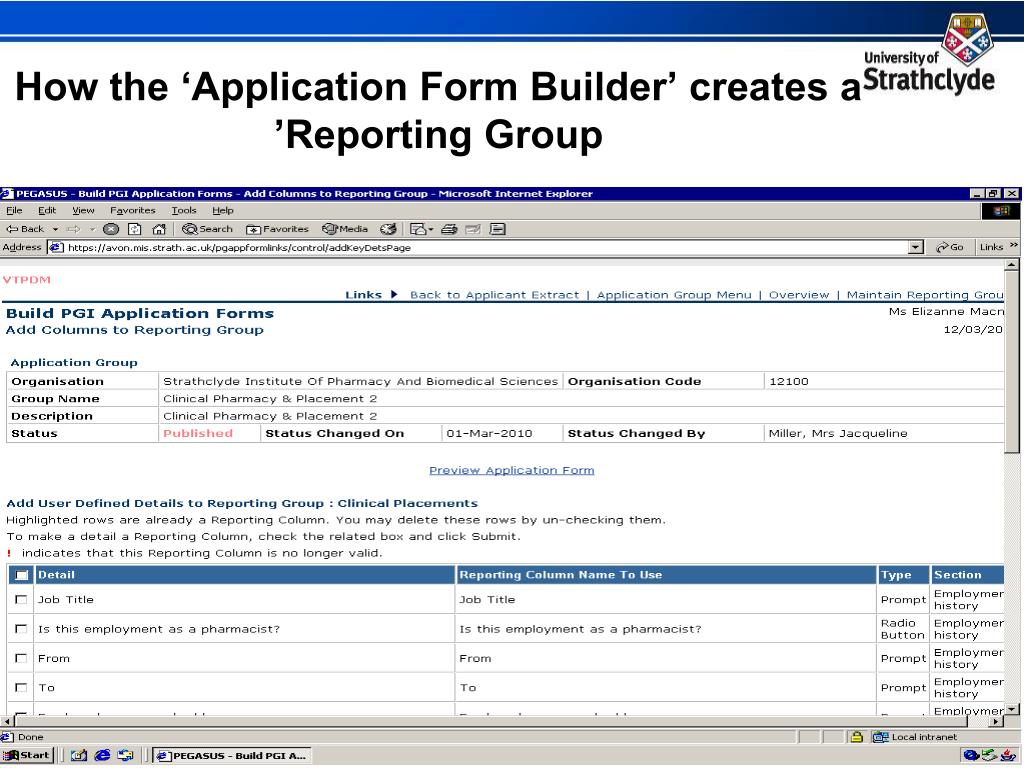This screenshot has width=1024, height=768.
Task: Click the Discuss icon in the toolbar
Action: [498, 229]
